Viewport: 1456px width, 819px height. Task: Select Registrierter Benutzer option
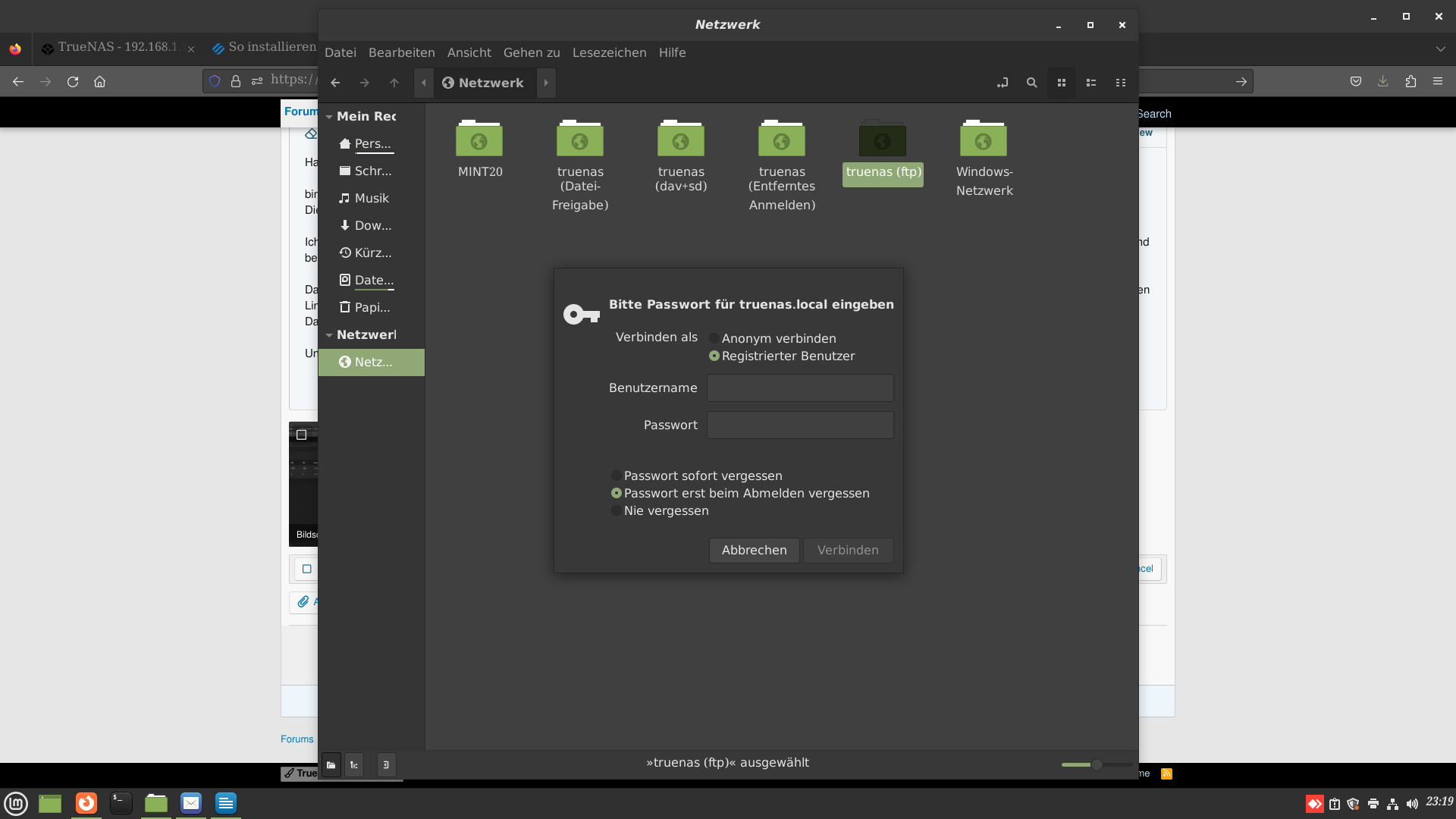click(782, 356)
